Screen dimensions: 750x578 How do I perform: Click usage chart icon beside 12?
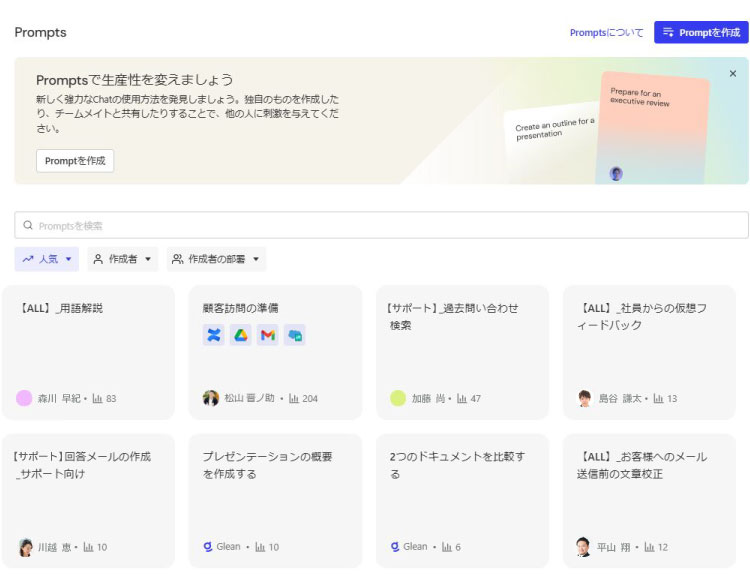[x=649, y=547]
